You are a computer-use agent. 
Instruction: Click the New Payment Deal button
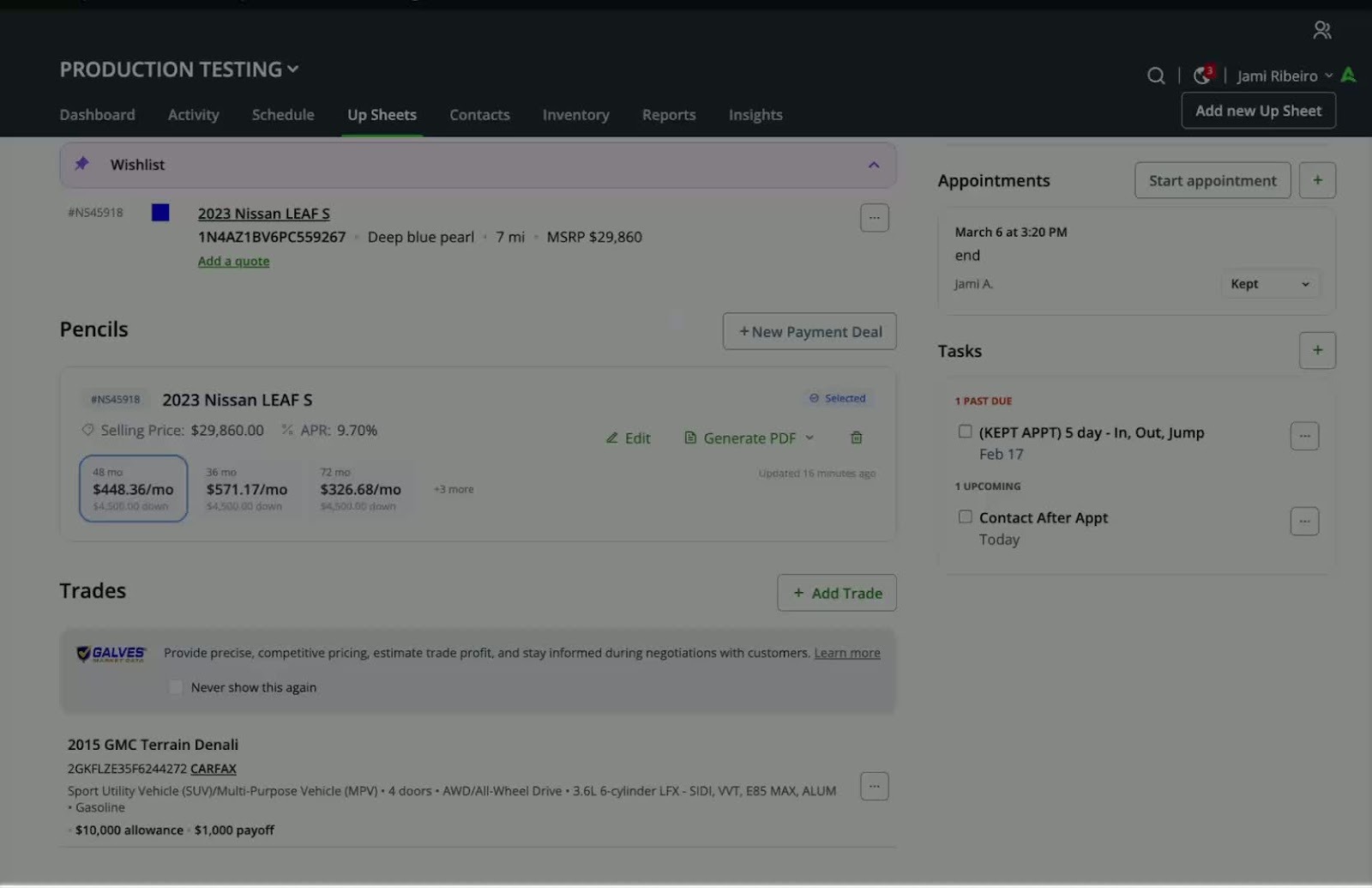click(x=809, y=332)
